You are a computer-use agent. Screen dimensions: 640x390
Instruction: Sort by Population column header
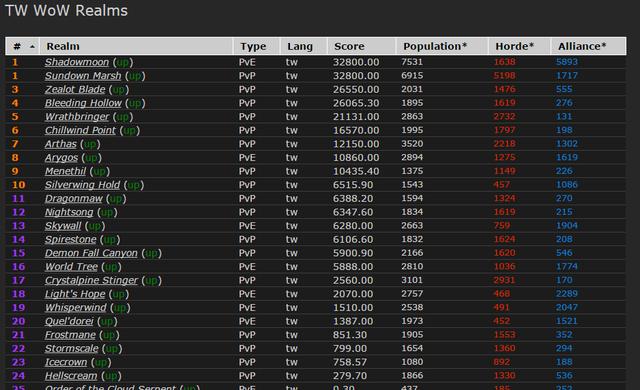pyautogui.click(x=435, y=47)
